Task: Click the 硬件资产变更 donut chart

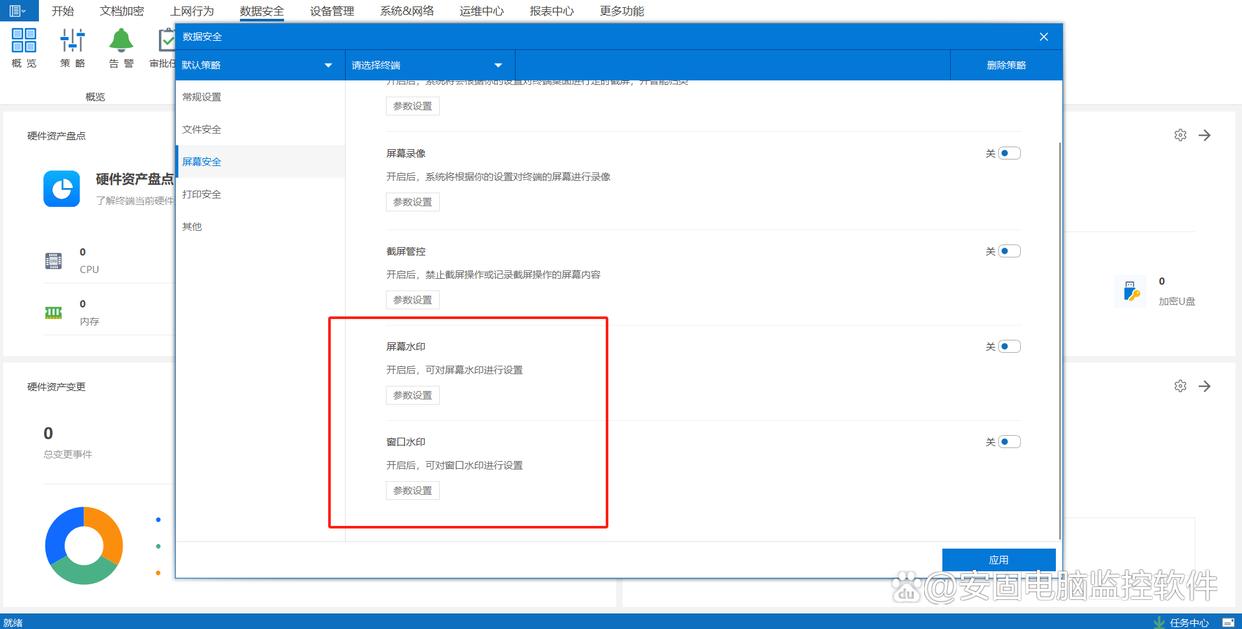Action: tap(84, 545)
